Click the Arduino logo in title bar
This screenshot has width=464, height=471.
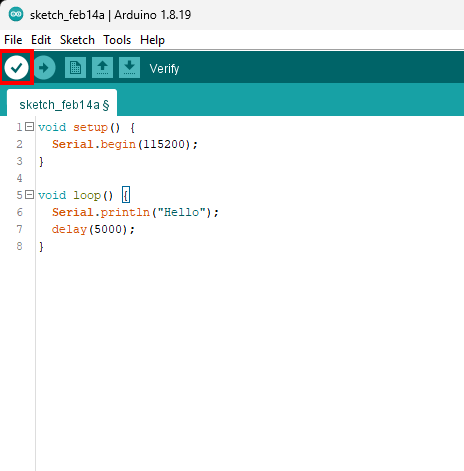point(16,14)
